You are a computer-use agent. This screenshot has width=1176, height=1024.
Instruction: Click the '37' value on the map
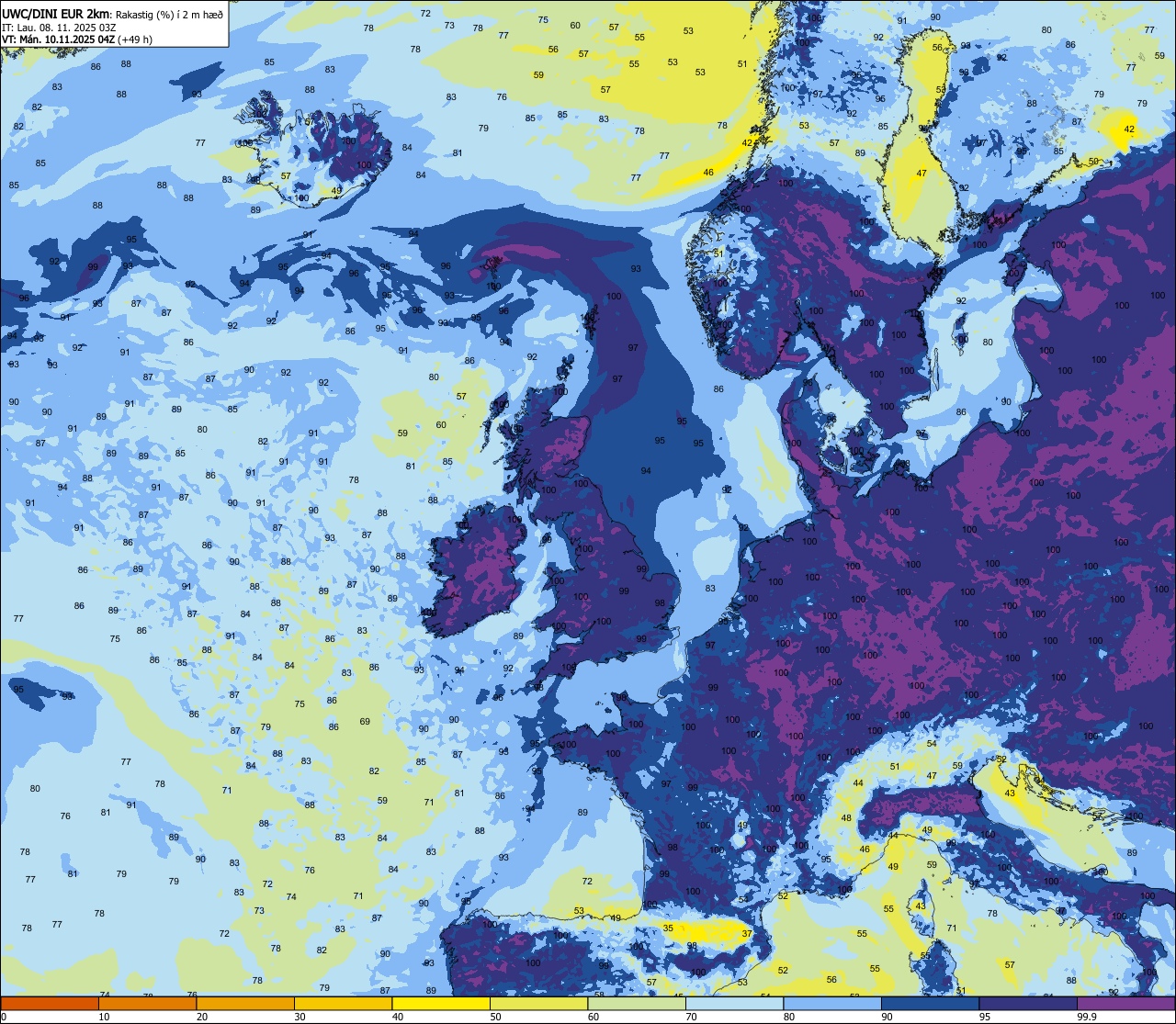[x=747, y=934]
